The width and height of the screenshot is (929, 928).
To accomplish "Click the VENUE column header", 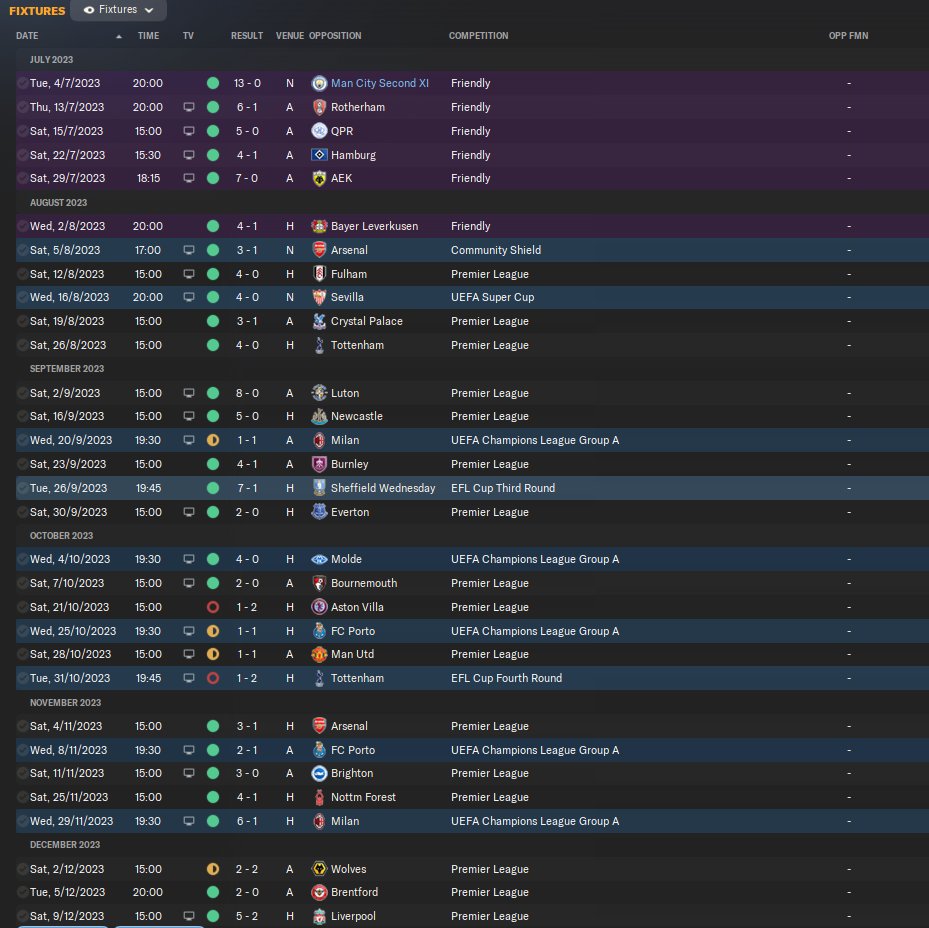I will pos(290,36).
